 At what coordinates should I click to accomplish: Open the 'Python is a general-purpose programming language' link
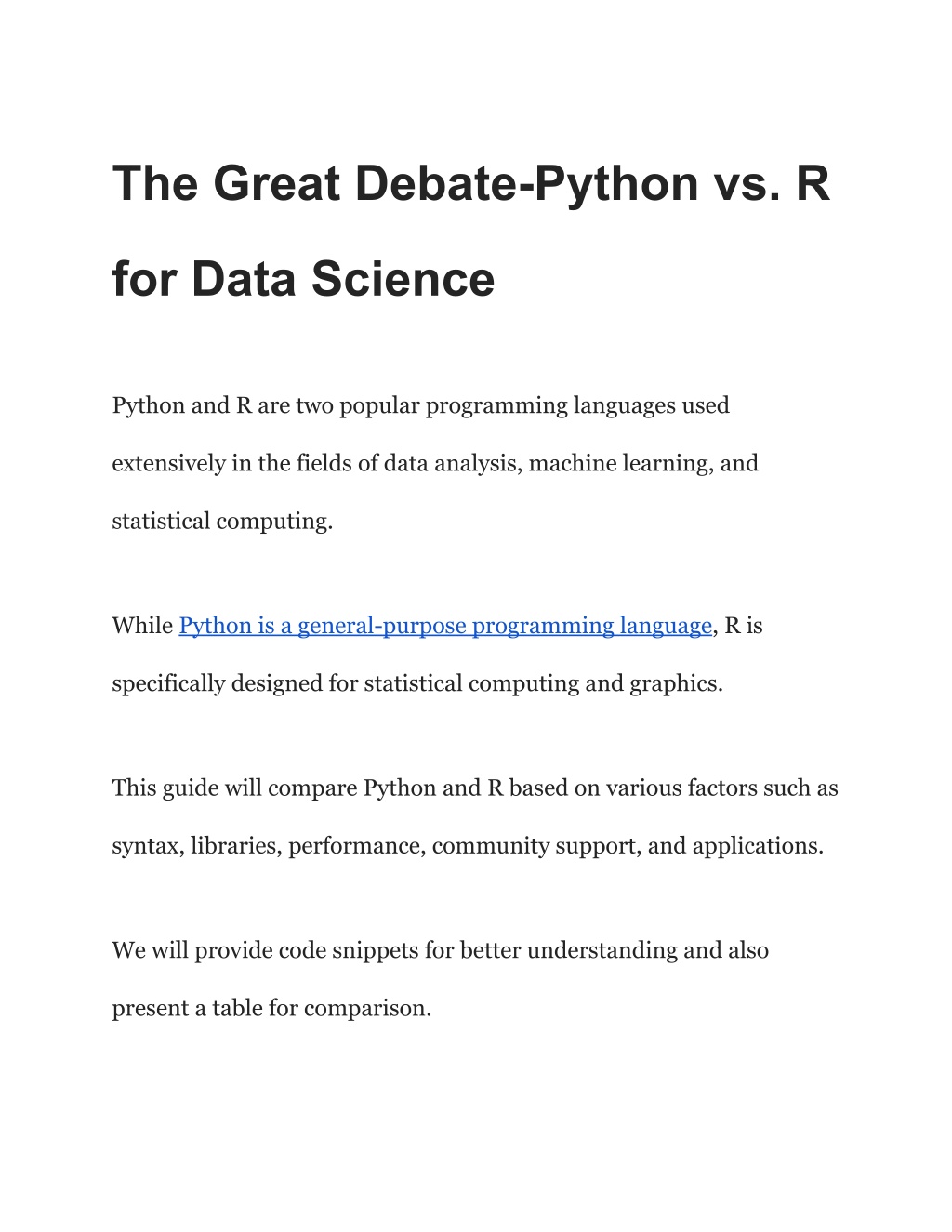pos(445,626)
